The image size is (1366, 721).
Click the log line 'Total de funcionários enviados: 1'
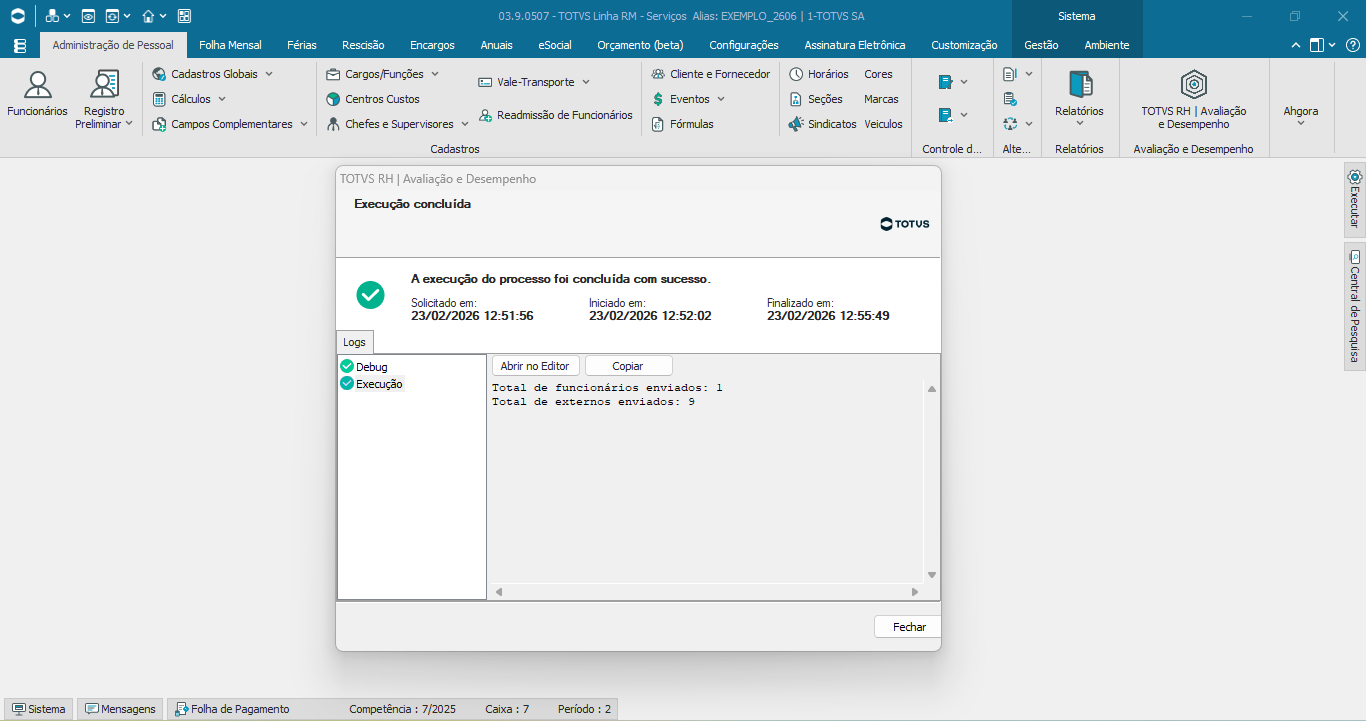pyautogui.click(x=607, y=388)
